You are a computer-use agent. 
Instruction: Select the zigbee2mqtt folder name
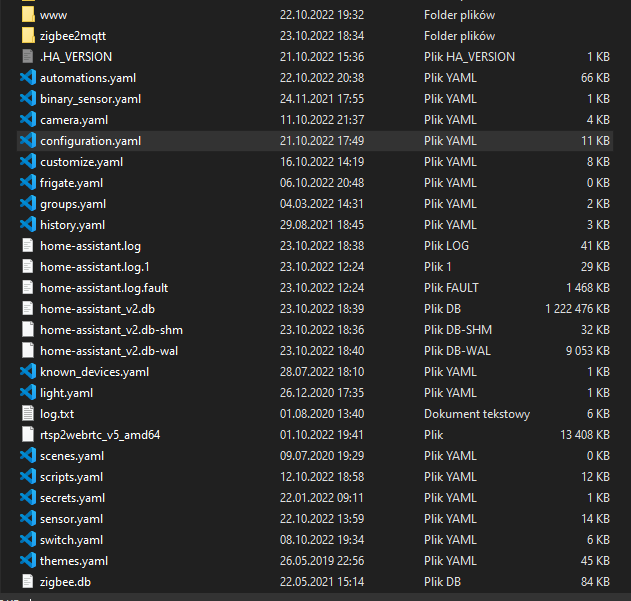73,36
